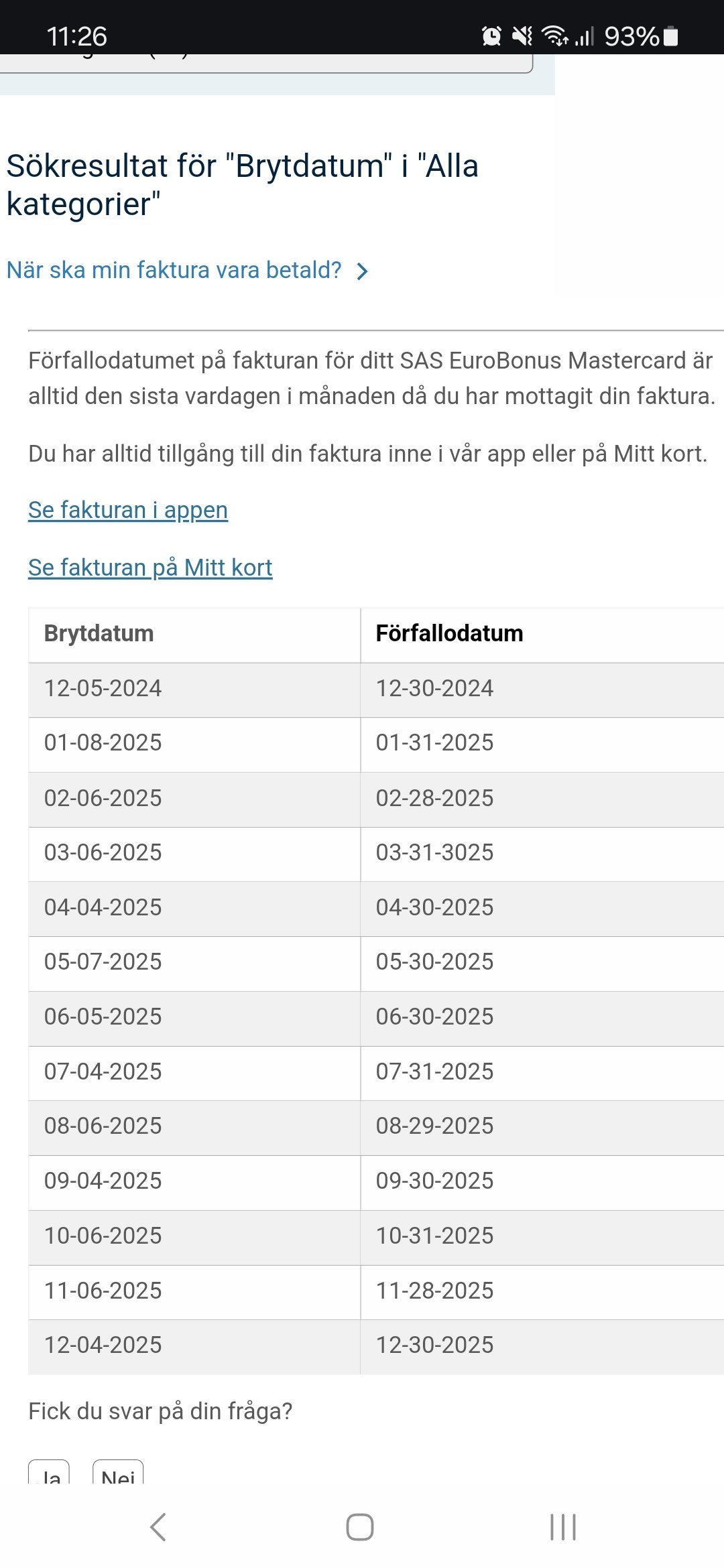Tap the Wi-Fi signal status icon
724x1568 pixels.
tap(555, 36)
